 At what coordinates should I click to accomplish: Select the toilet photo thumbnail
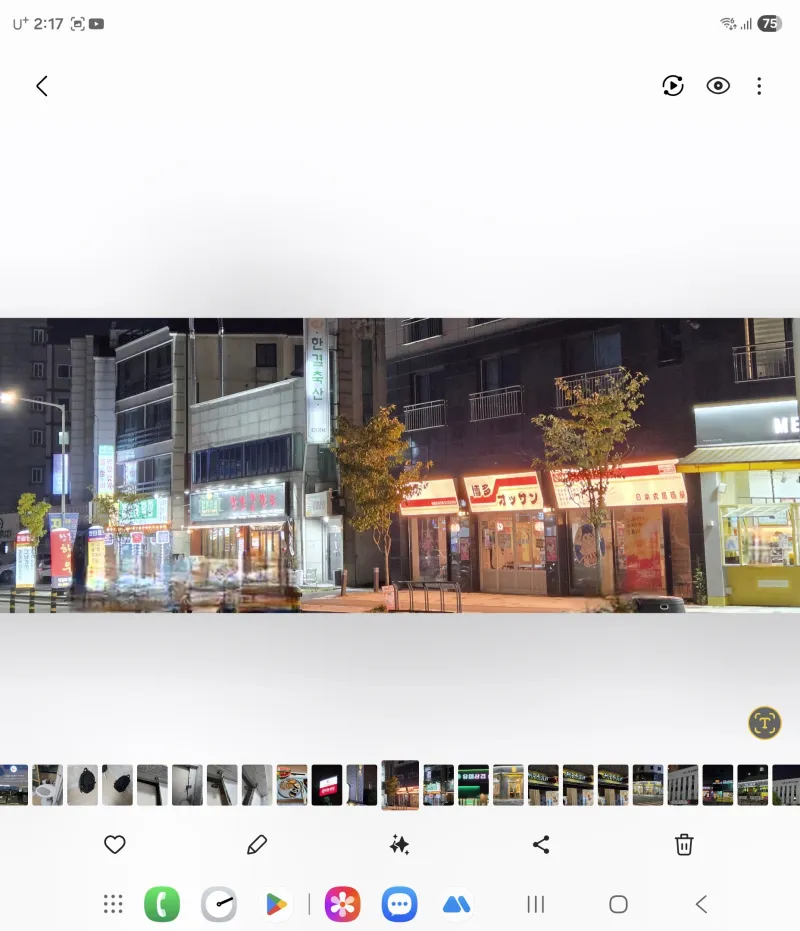tap(48, 785)
